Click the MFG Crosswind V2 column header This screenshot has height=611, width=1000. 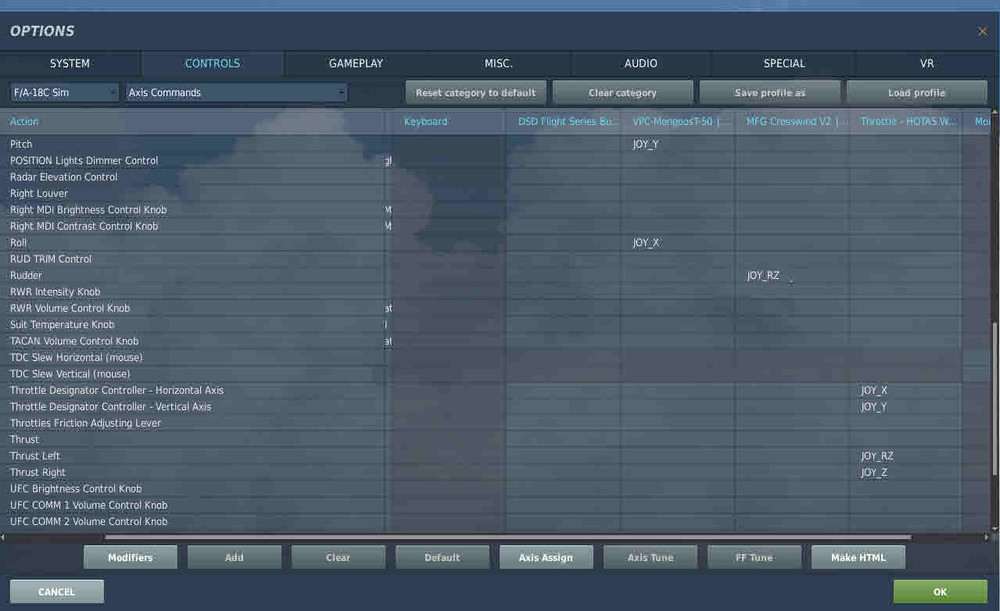[x=792, y=121]
